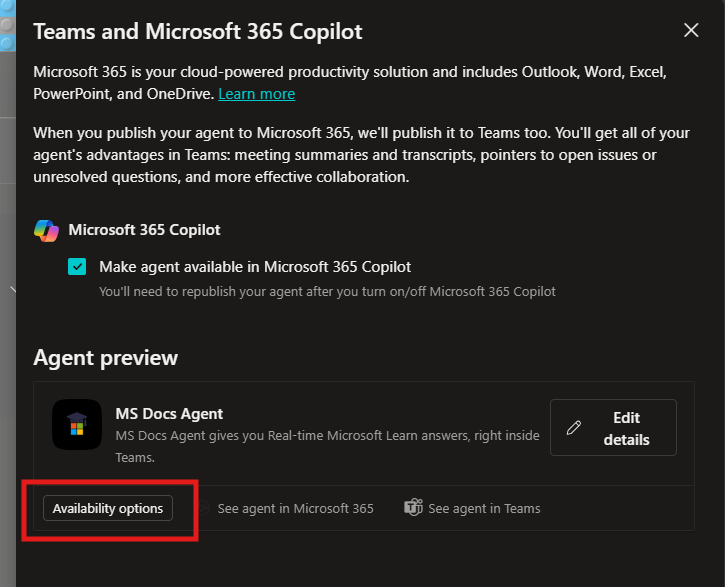Open the Learn more link
The image size is (725, 587).
coord(256,94)
